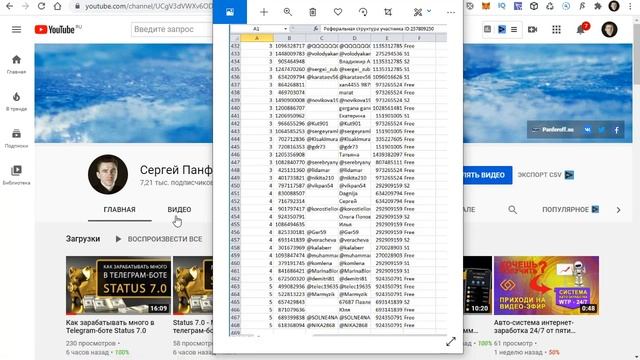Open the crop tool in Photos viewer

388,12
